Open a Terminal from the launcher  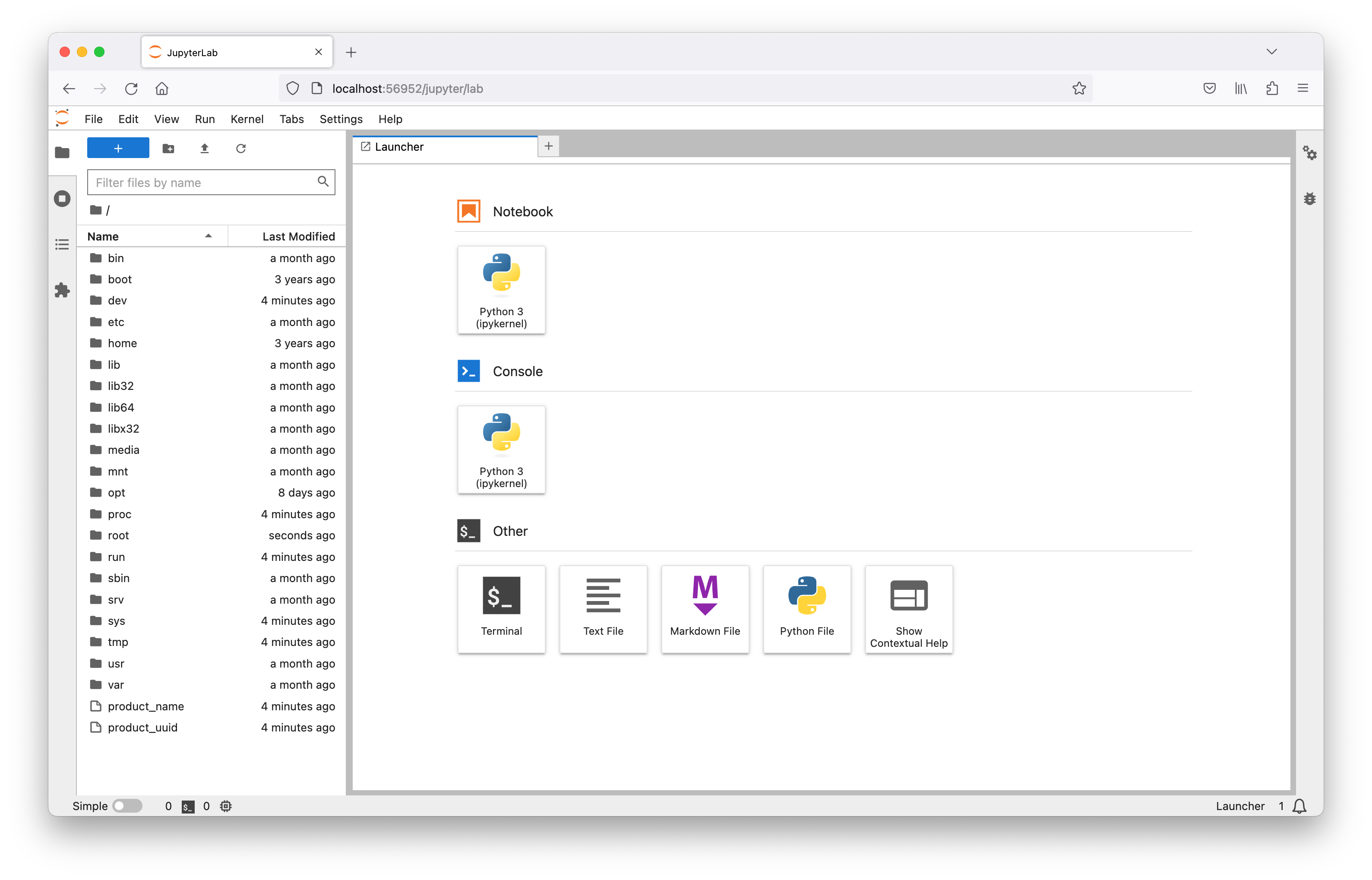[x=501, y=609]
